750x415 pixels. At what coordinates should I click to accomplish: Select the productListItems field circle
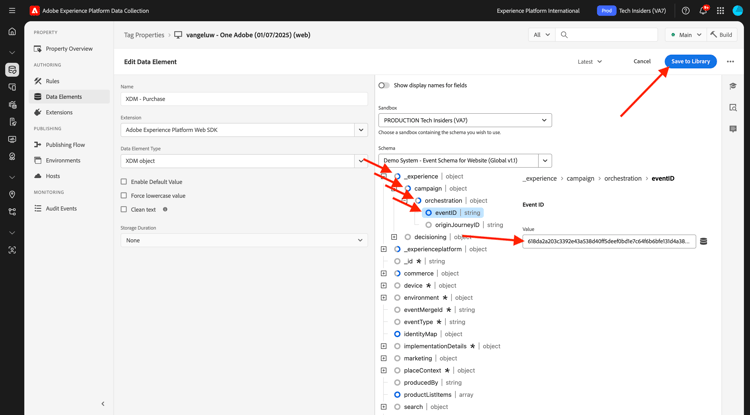397,394
